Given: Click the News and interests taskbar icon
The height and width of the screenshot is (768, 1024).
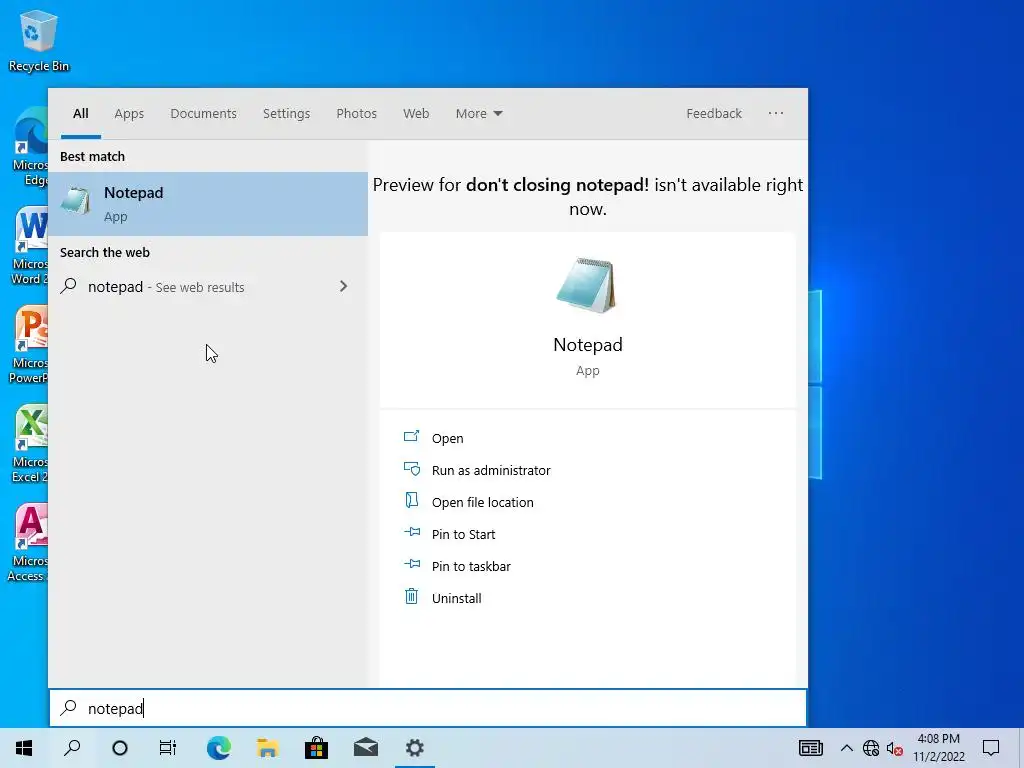Looking at the screenshot, I should coord(810,748).
